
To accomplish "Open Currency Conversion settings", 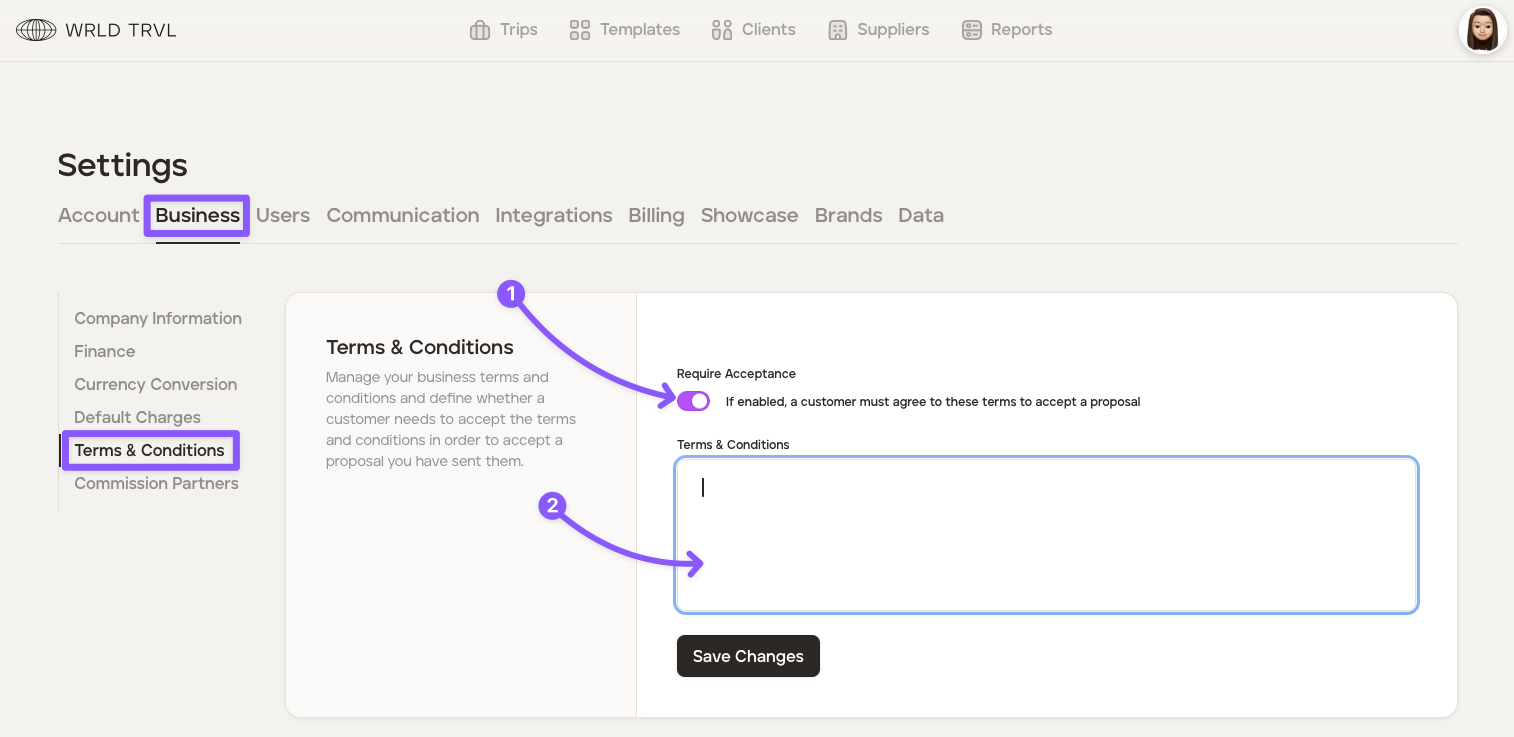I will tap(156, 384).
